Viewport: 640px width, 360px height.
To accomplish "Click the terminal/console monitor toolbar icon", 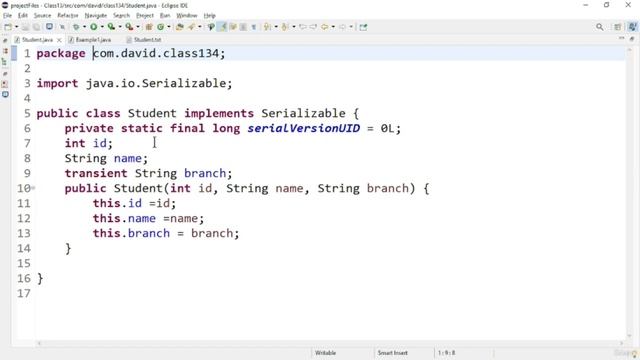I will tap(49, 27).
